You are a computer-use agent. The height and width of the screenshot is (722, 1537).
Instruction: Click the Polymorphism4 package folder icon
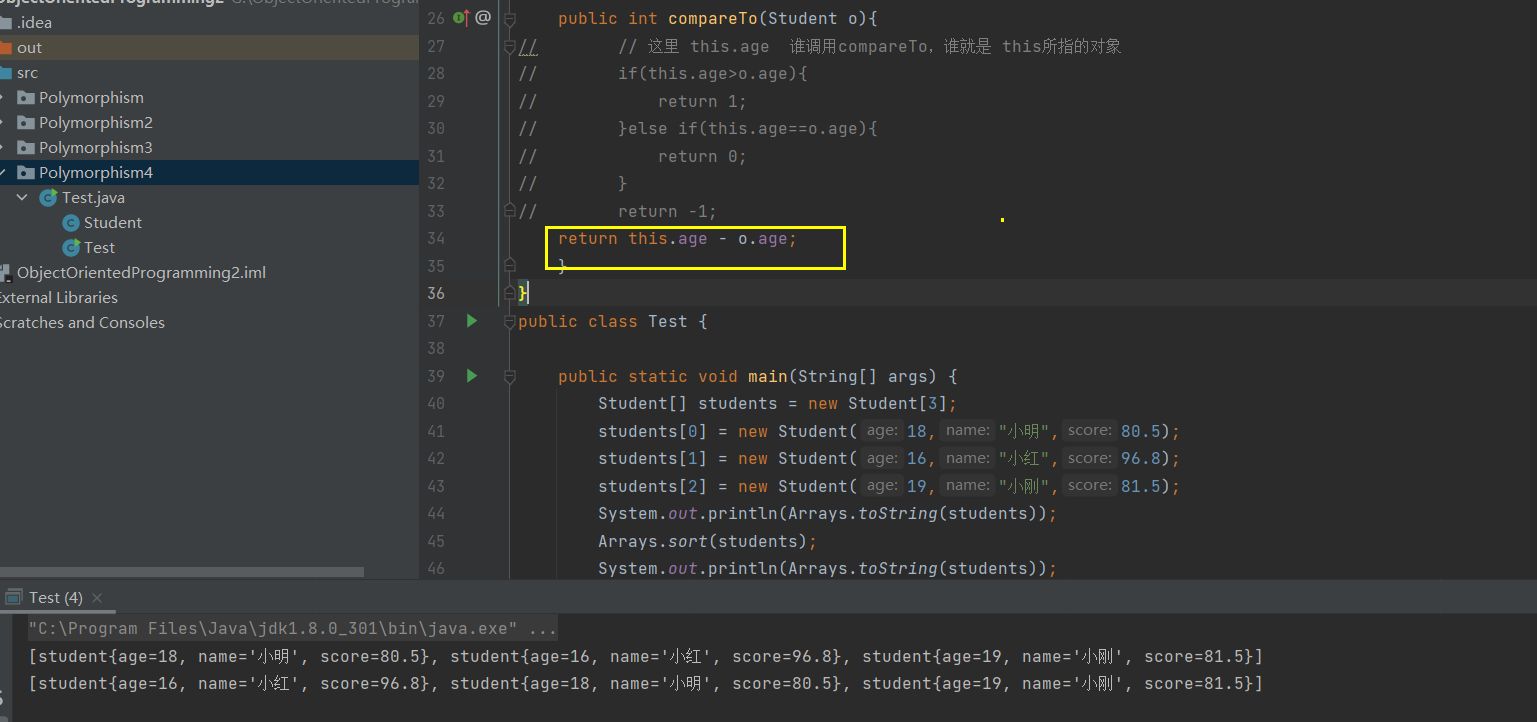click(x=26, y=173)
